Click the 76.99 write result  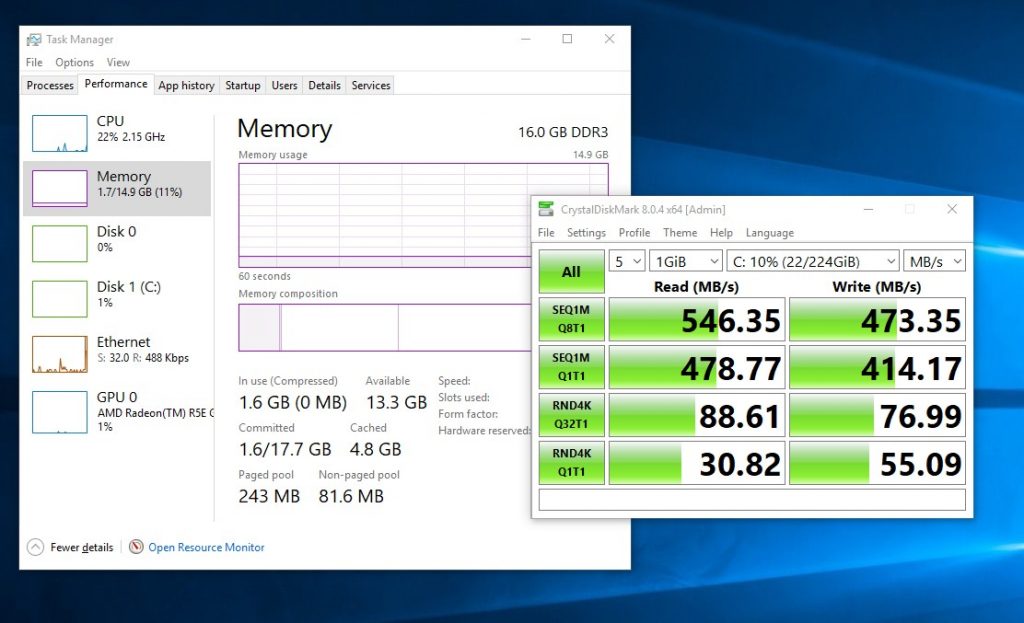coord(877,415)
